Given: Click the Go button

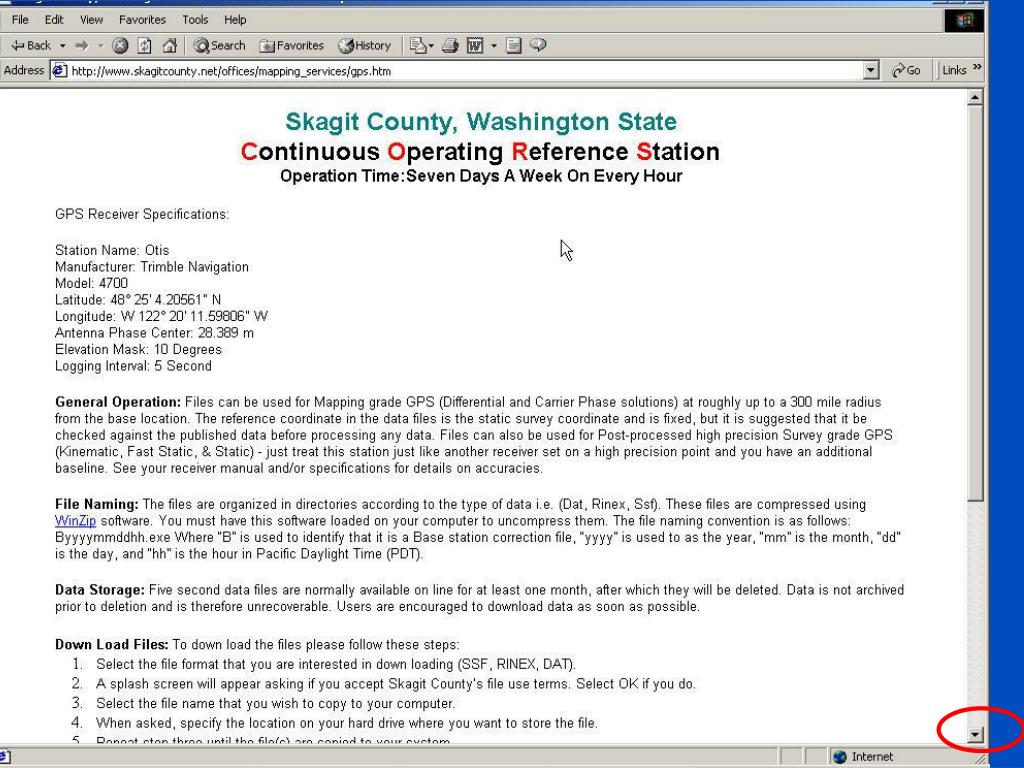Looking at the screenshot, I should 906,71.
